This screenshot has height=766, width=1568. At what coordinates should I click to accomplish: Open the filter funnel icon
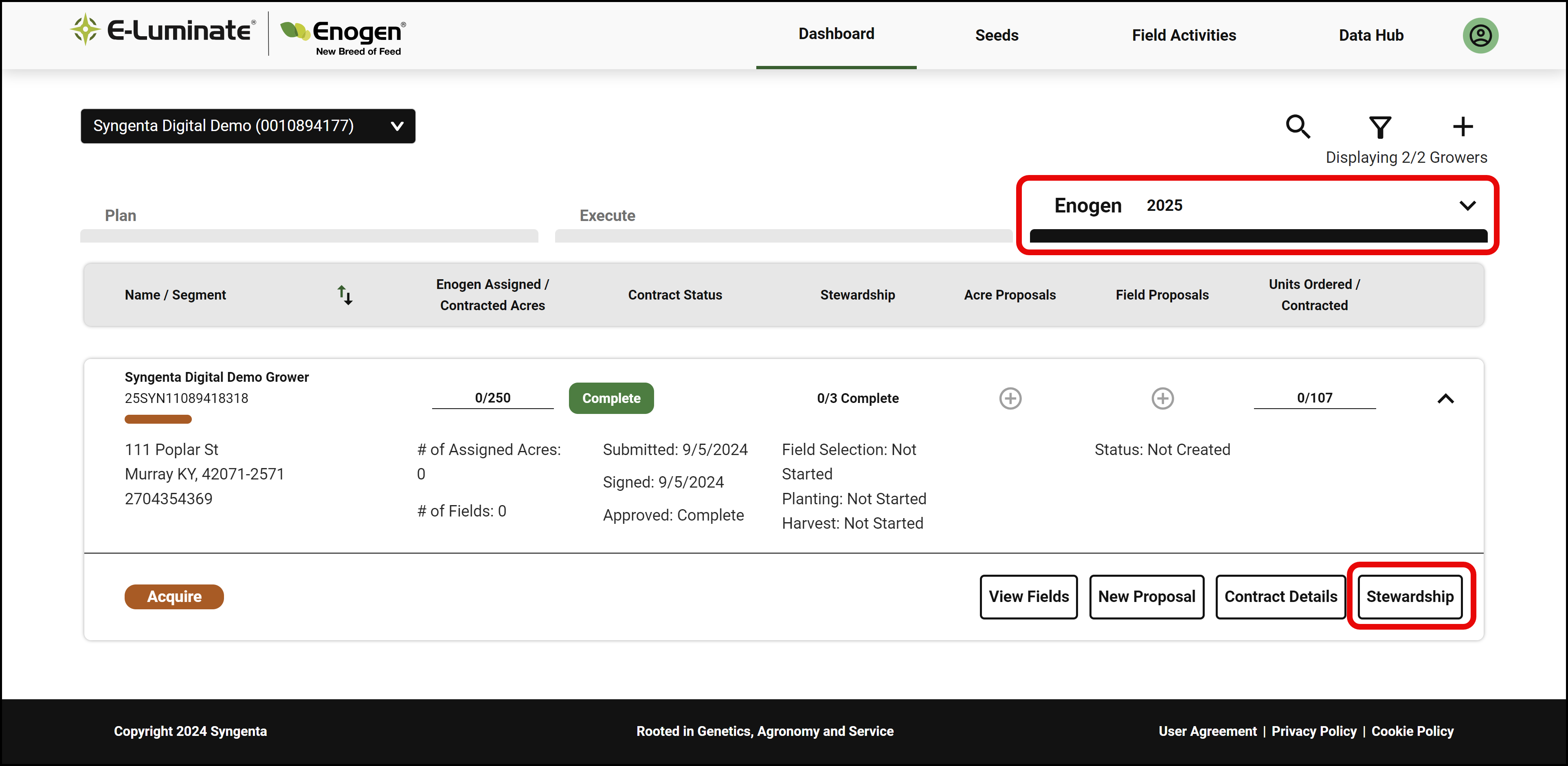pyautogui.click(x=1380, y=127)
